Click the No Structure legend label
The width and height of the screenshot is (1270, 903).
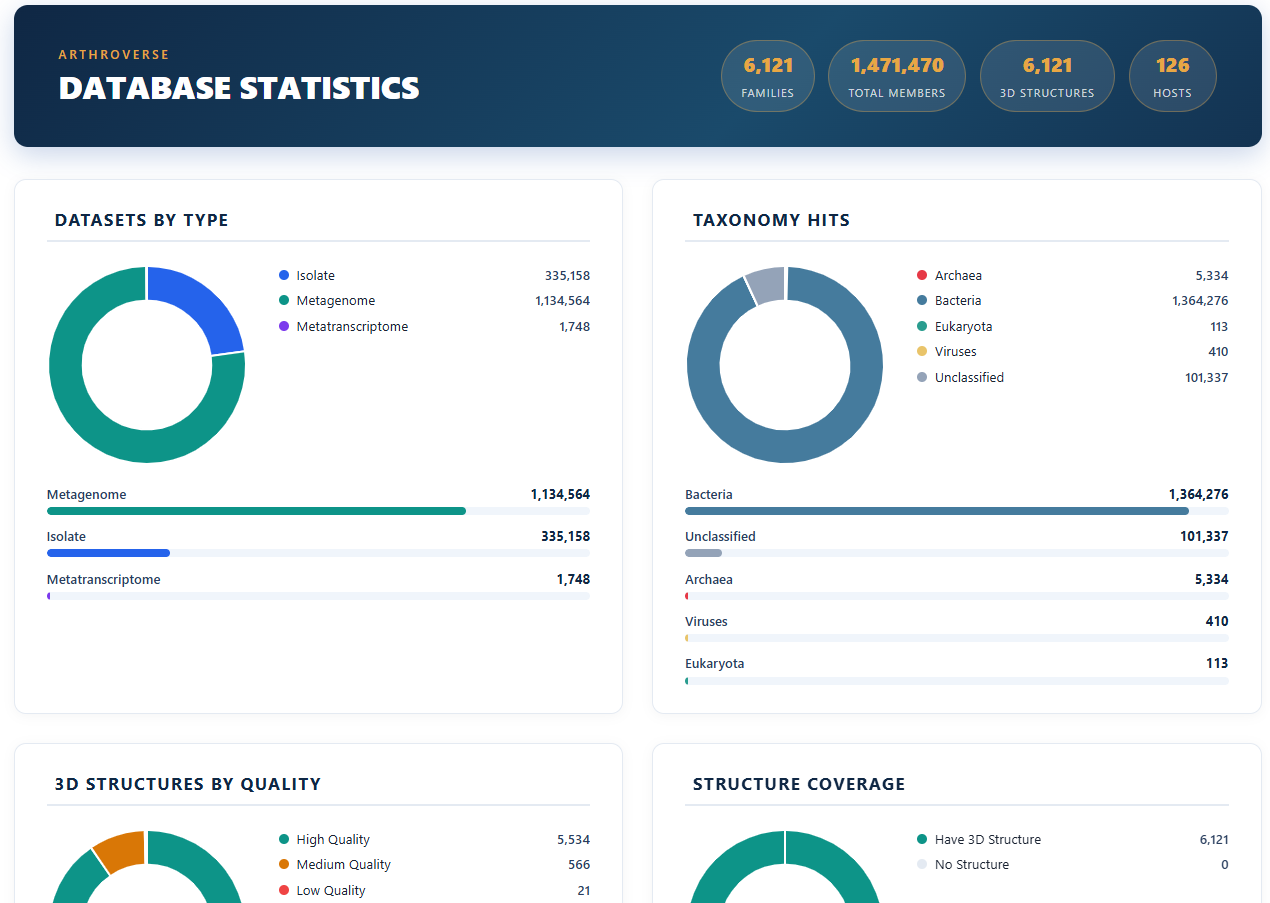coord(972,864)
